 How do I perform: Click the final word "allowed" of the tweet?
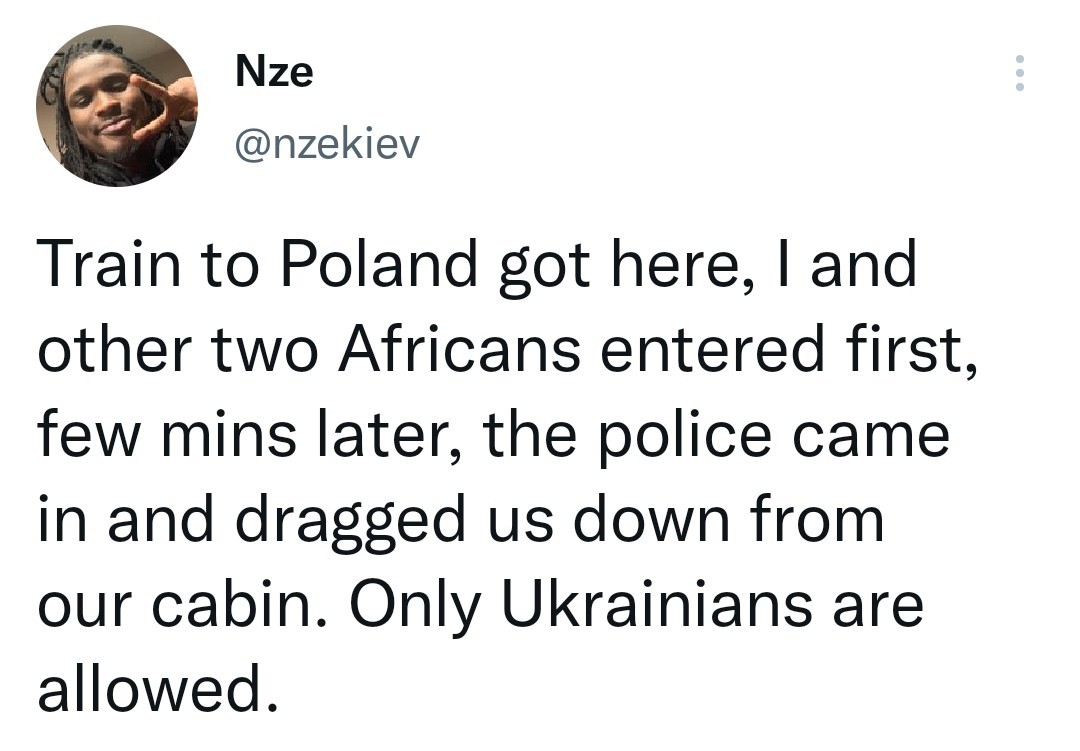150,689
